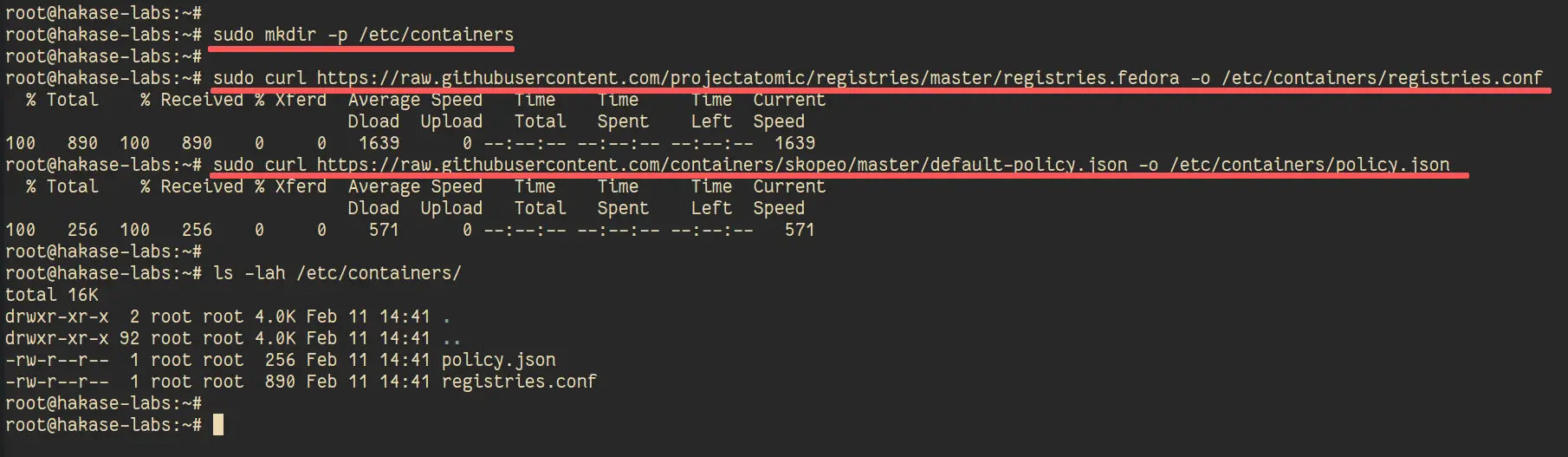The width and height of the screenshot is (1568, 457).
Task: Click the 'ls -lah /etc/containers/' command
Action: [337, 273]
